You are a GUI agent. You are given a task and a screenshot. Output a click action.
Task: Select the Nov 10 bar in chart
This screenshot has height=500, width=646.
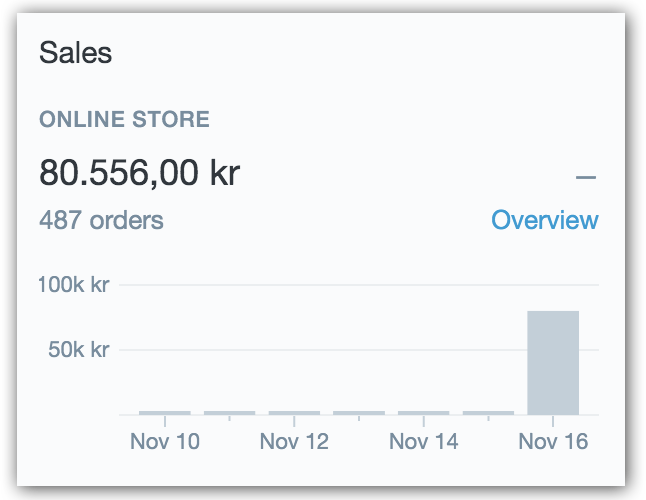(x=165, y=413)
